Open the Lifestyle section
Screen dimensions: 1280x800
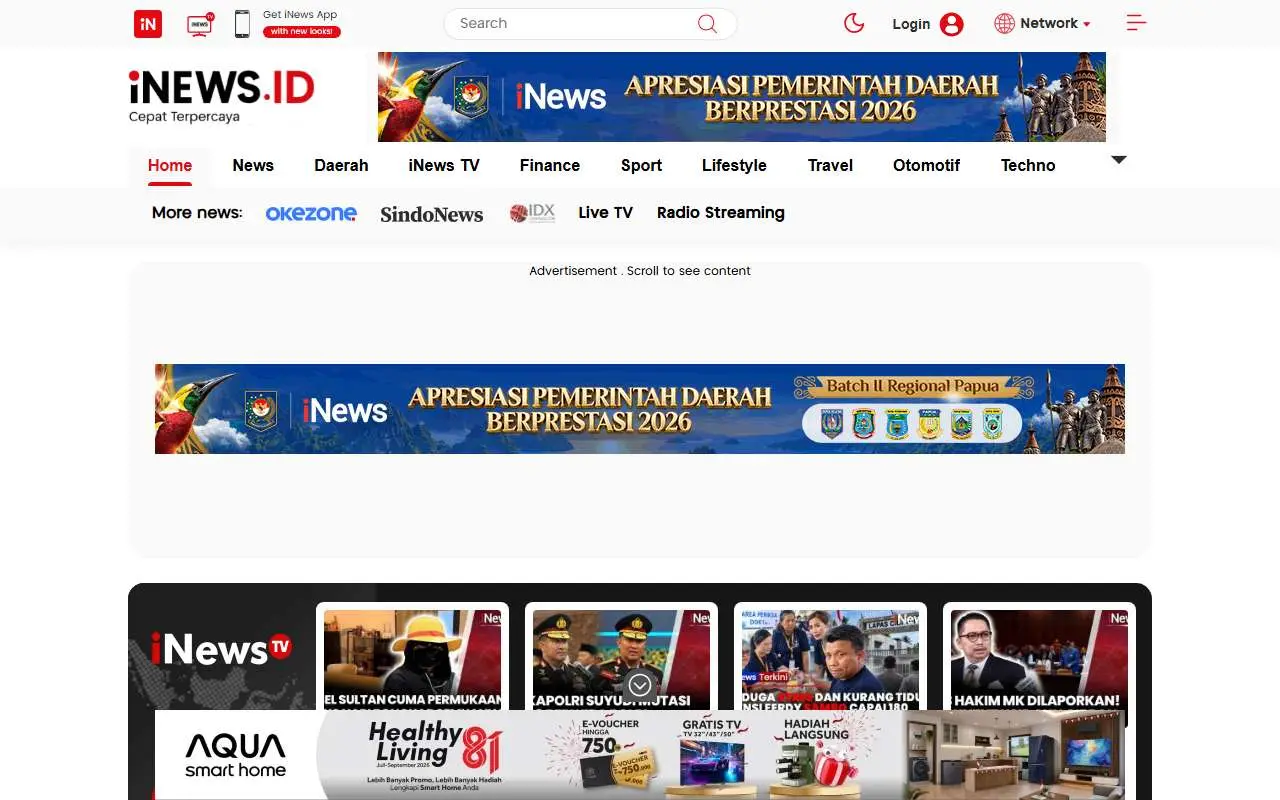pos(734,165)
